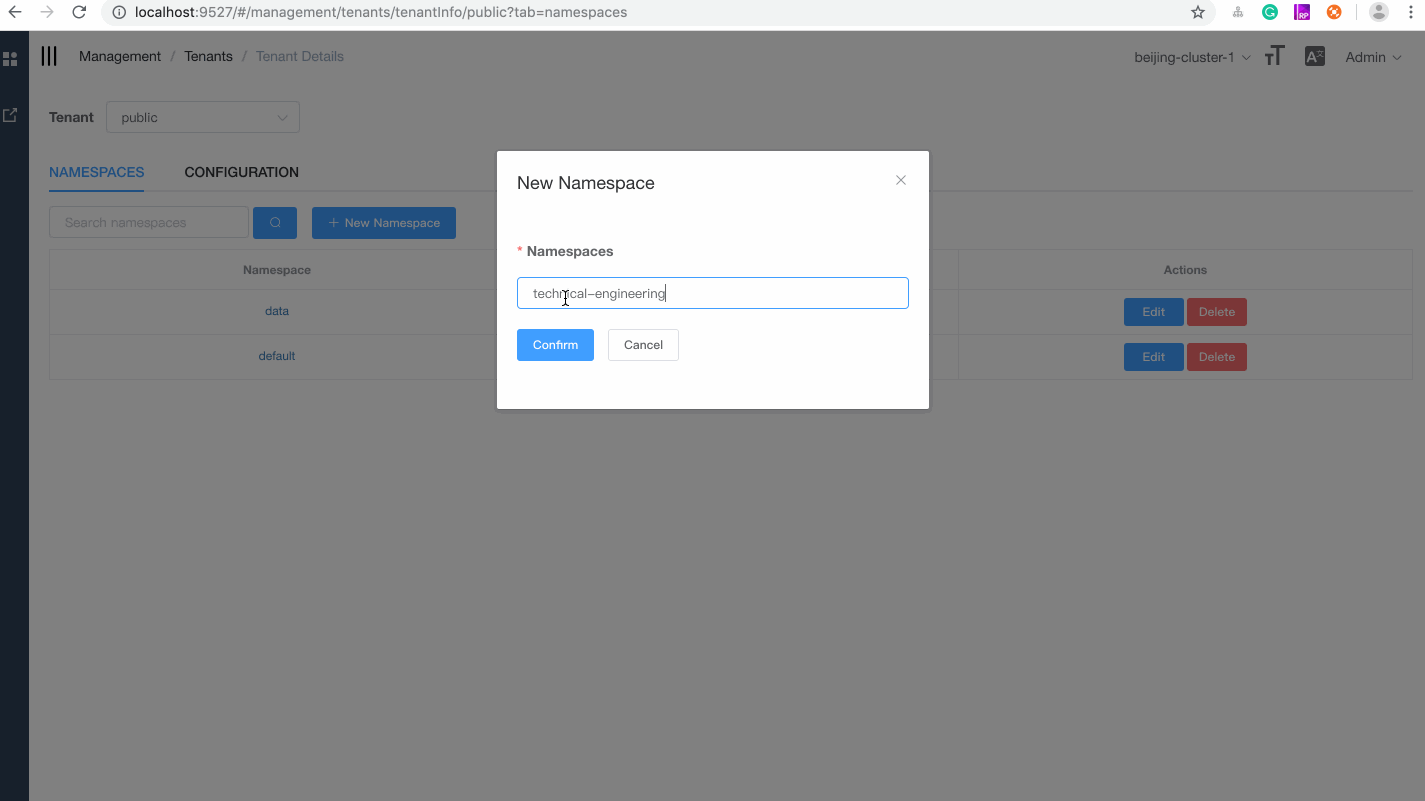Switch language using the translation icon
The width and height of the screenshot is (1425, 801).
click(1314, 56)
